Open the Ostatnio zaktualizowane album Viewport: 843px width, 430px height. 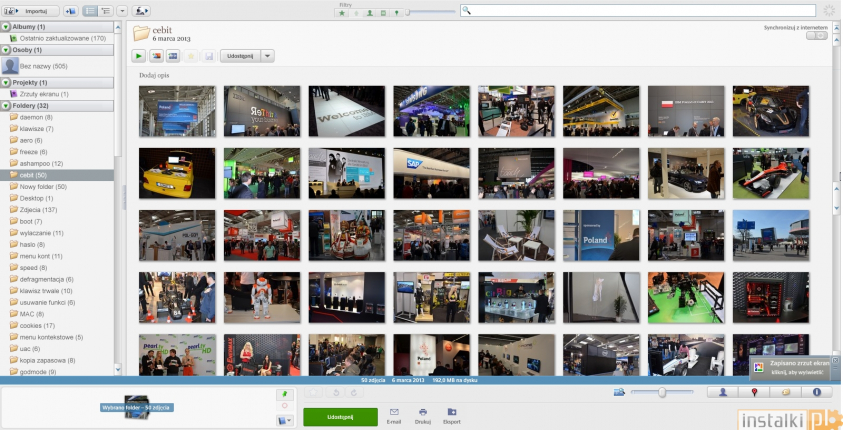62,38
